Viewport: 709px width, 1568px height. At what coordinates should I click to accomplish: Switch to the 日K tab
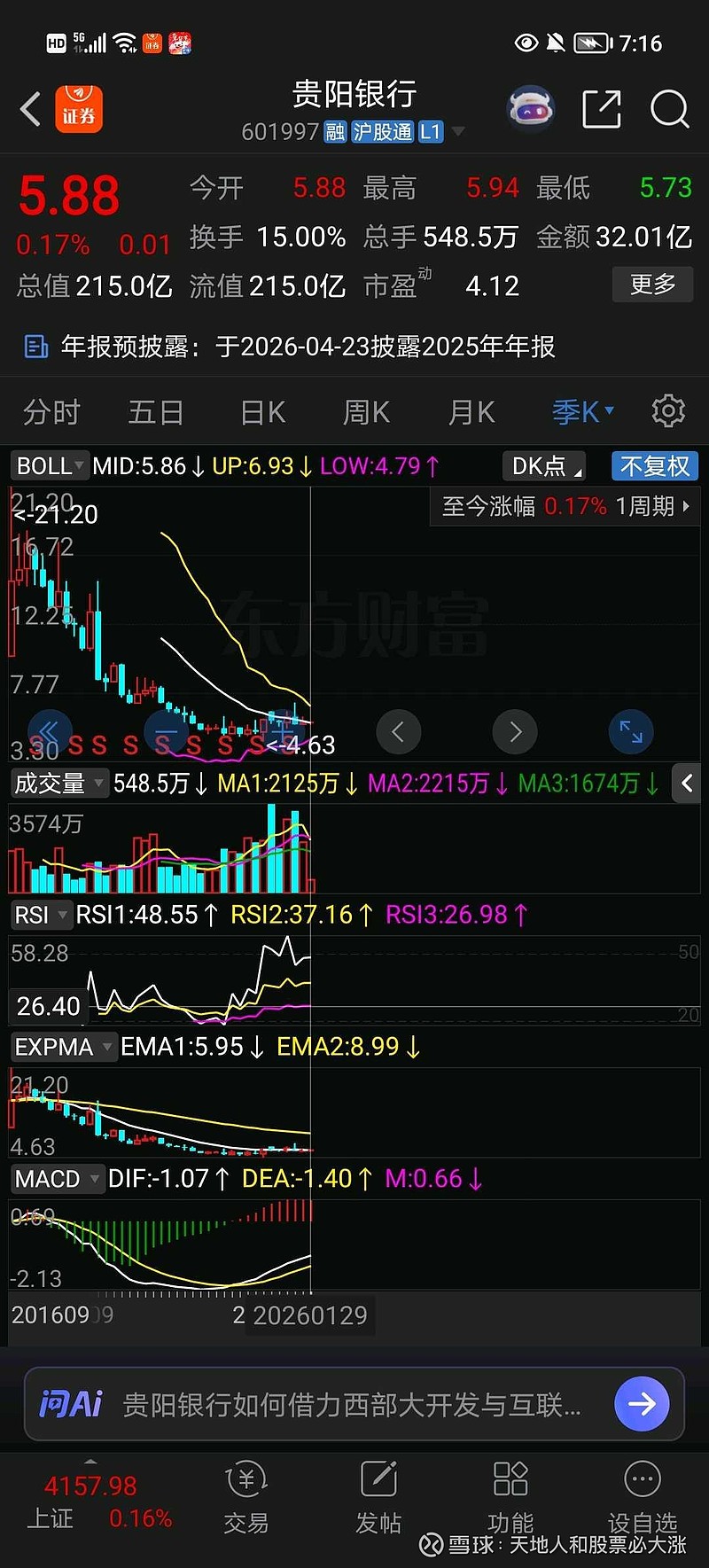(x=262, y=412)
